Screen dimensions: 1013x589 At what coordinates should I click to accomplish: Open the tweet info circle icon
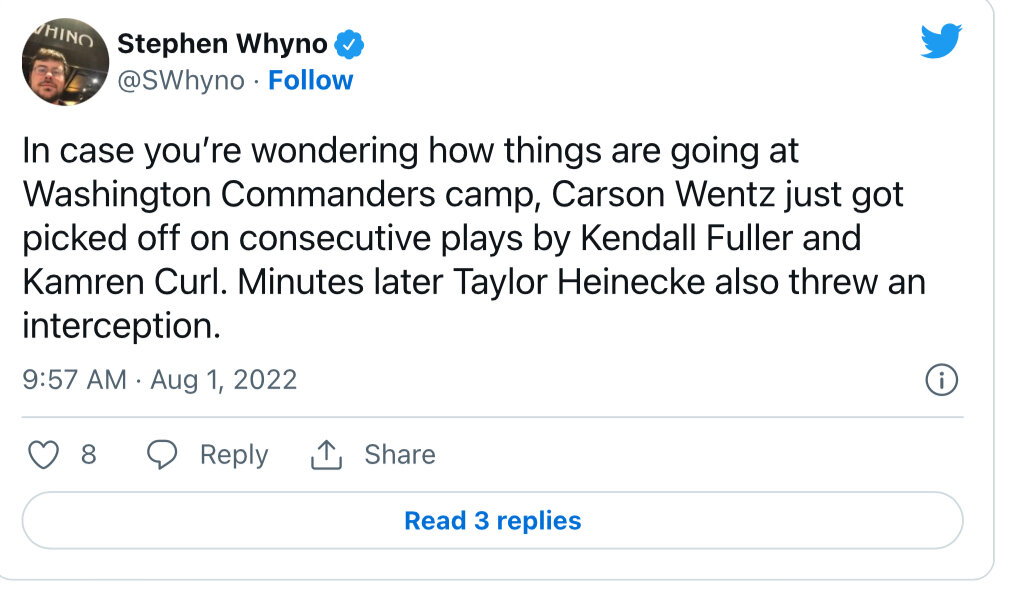point(942,380)
